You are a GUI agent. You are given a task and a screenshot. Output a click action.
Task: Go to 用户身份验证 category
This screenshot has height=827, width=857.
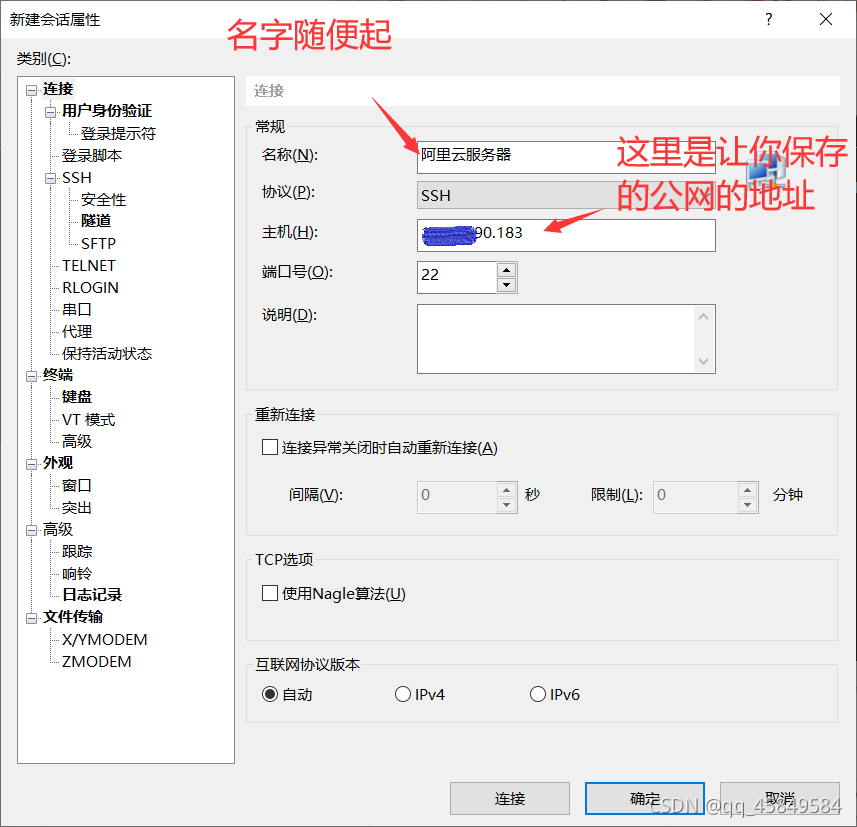point(107,111)
